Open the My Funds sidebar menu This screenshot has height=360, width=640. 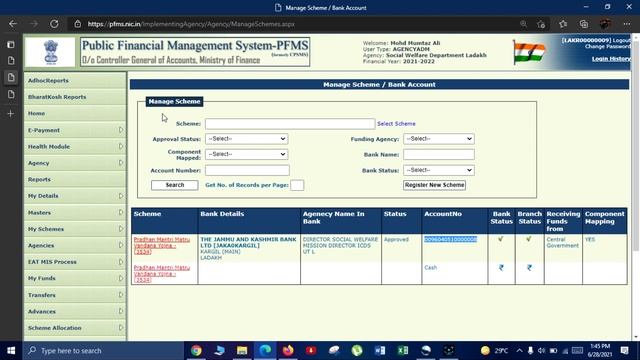pyautogui.click(x=75, y=278)
